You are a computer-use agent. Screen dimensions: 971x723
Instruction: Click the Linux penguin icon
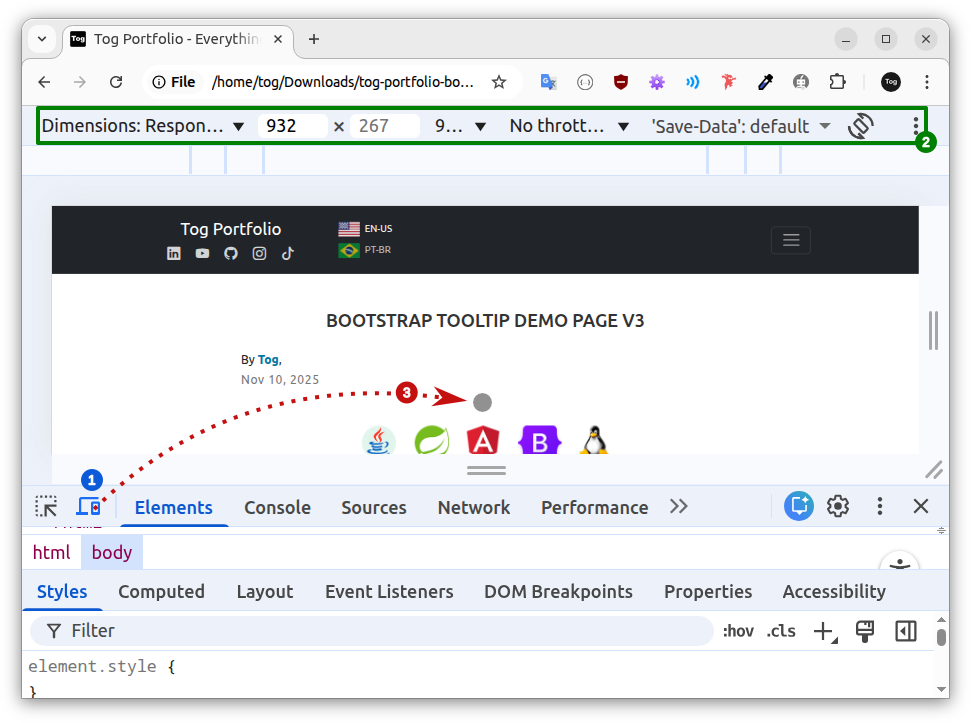pos(594,440)
